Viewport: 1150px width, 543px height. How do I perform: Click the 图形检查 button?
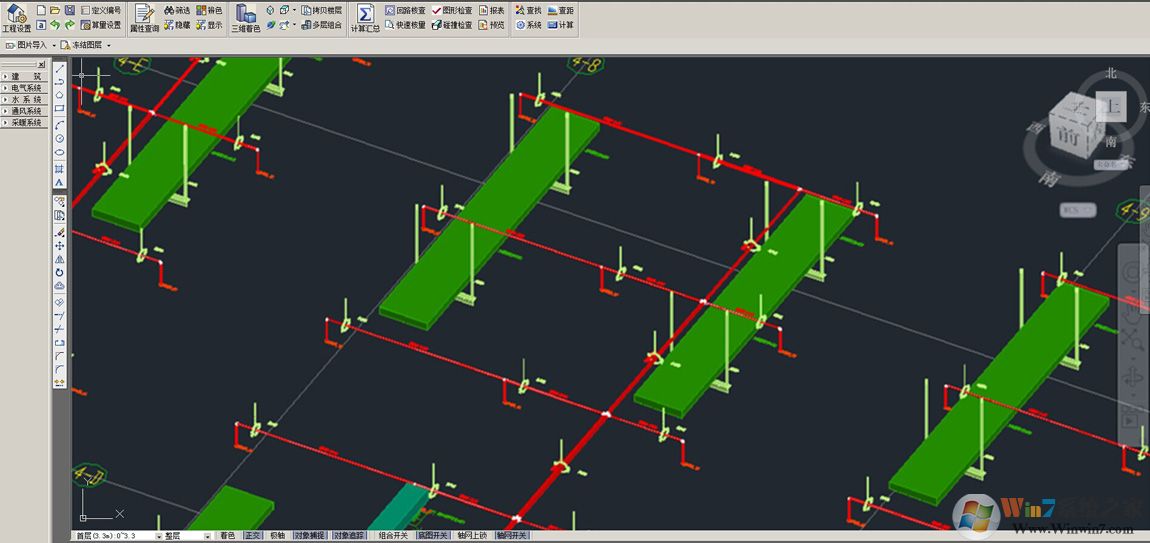click(x=452, y=10)
